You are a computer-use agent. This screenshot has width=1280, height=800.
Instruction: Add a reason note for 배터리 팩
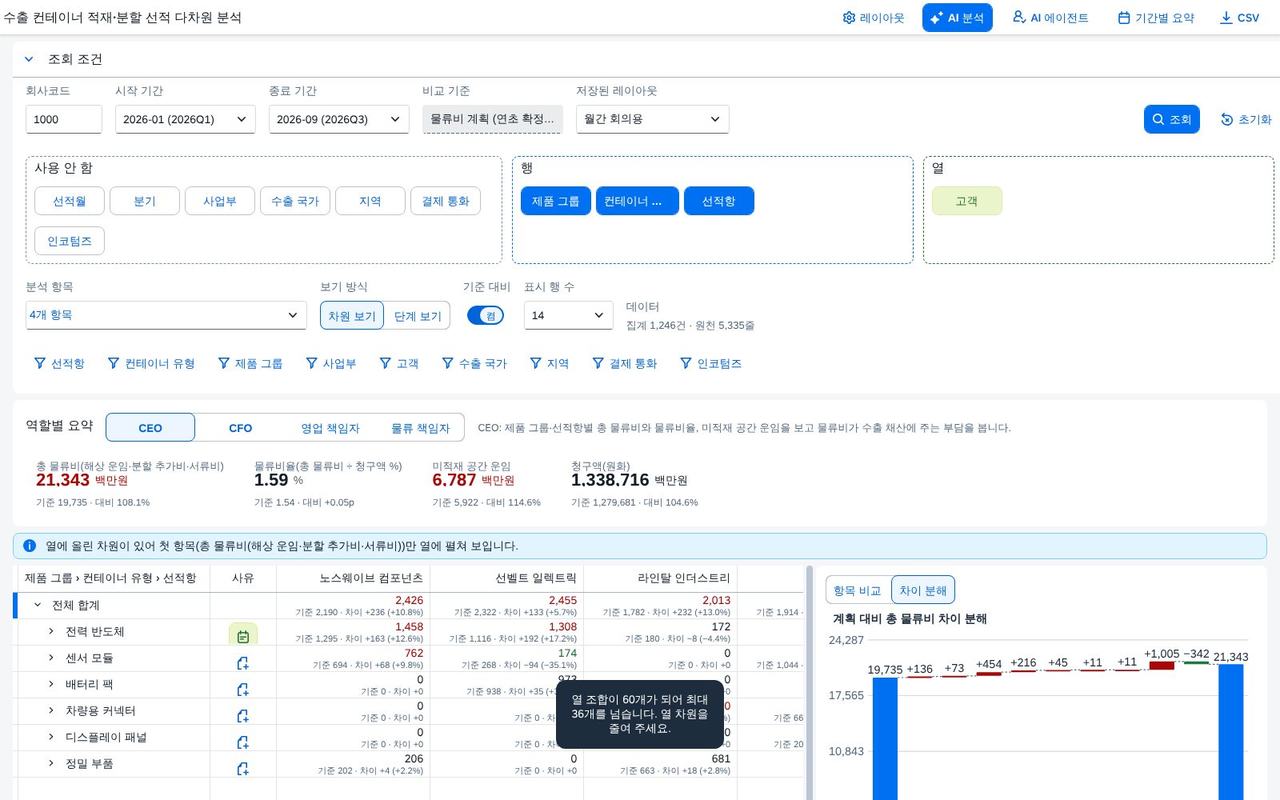(243, 689)
